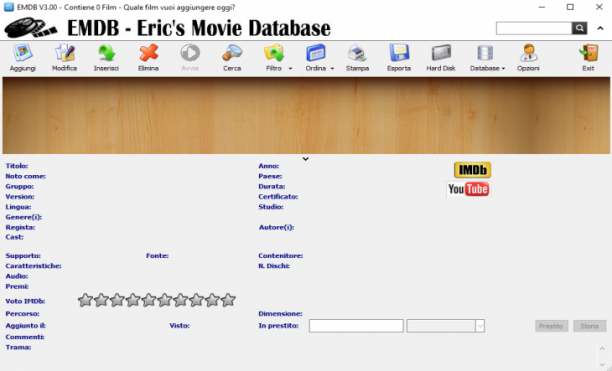Click the Elimina red X icon
Image resolution: width=612 pixels, height=371 pixels.
(x=148, y=53)
